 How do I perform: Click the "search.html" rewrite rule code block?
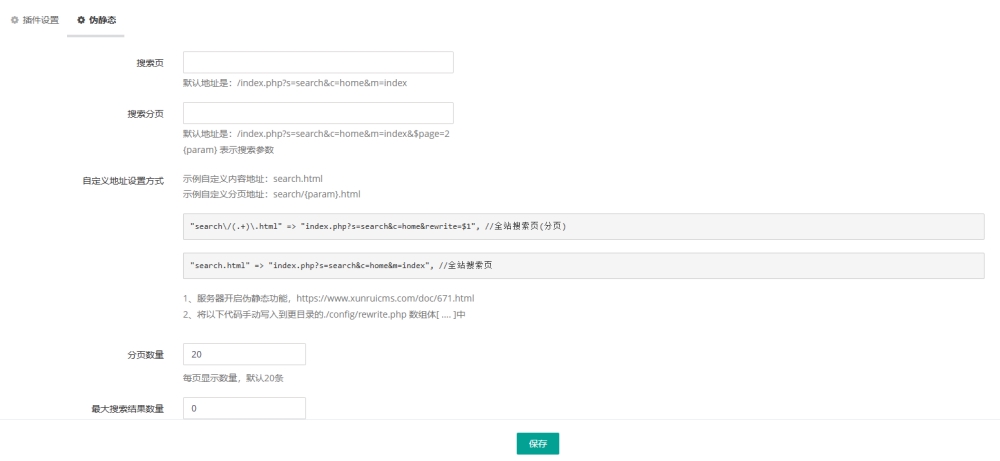584,266
